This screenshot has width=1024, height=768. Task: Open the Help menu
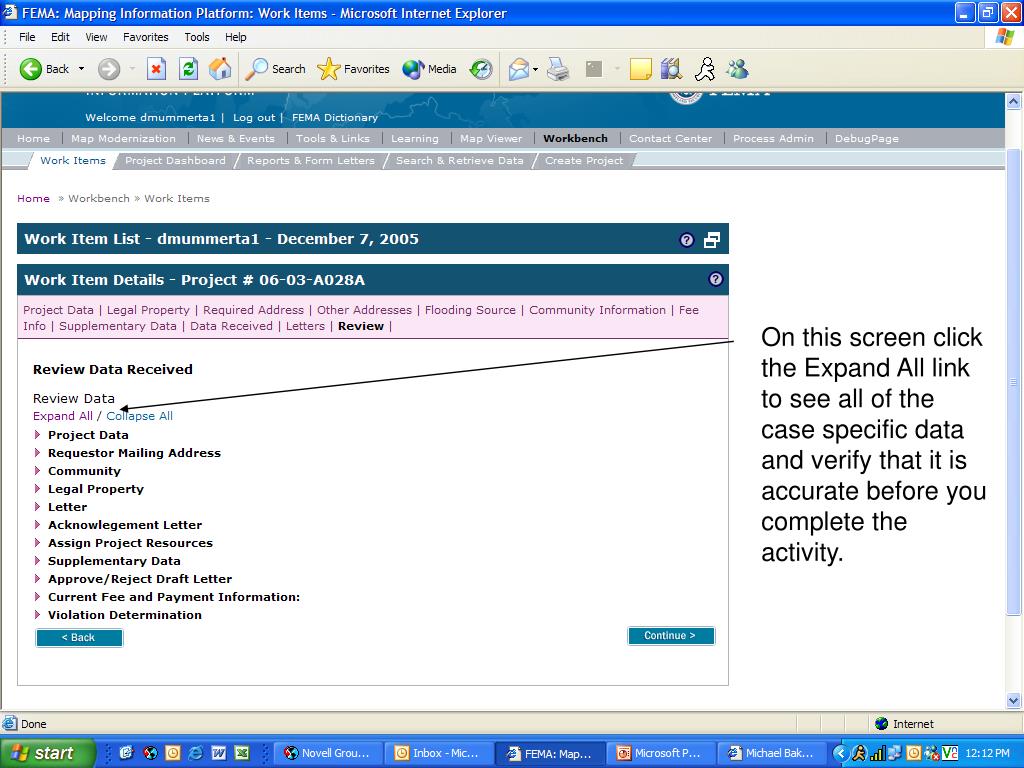tap(236, 37)
